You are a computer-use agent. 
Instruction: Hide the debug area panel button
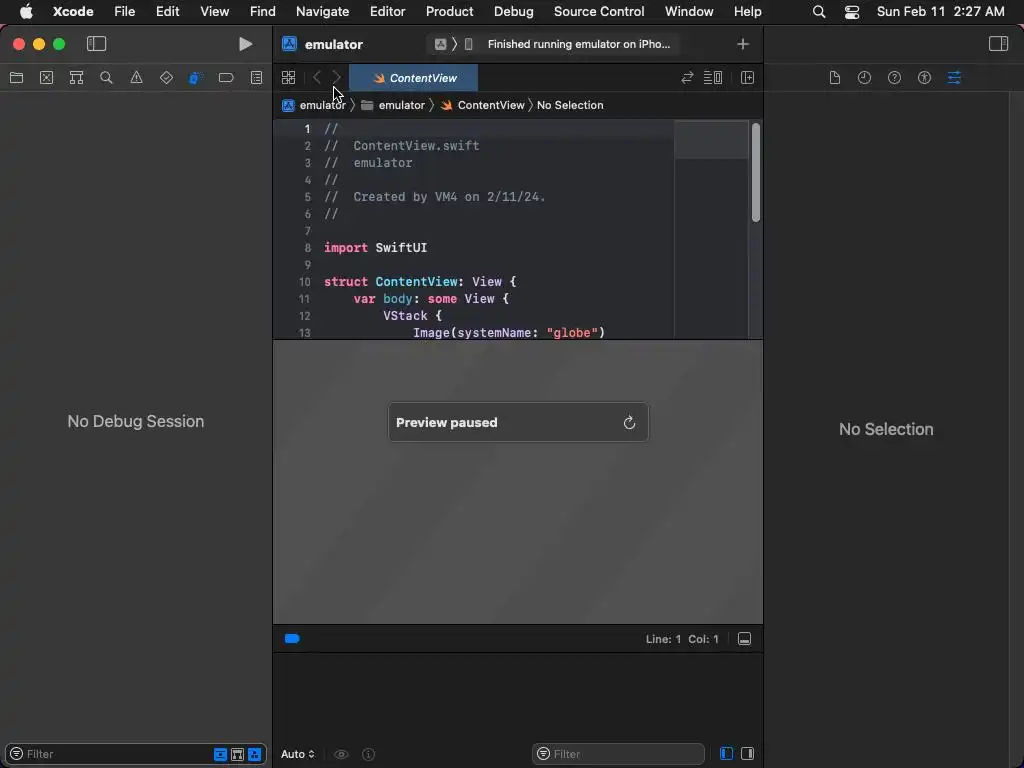click(744, 639)
